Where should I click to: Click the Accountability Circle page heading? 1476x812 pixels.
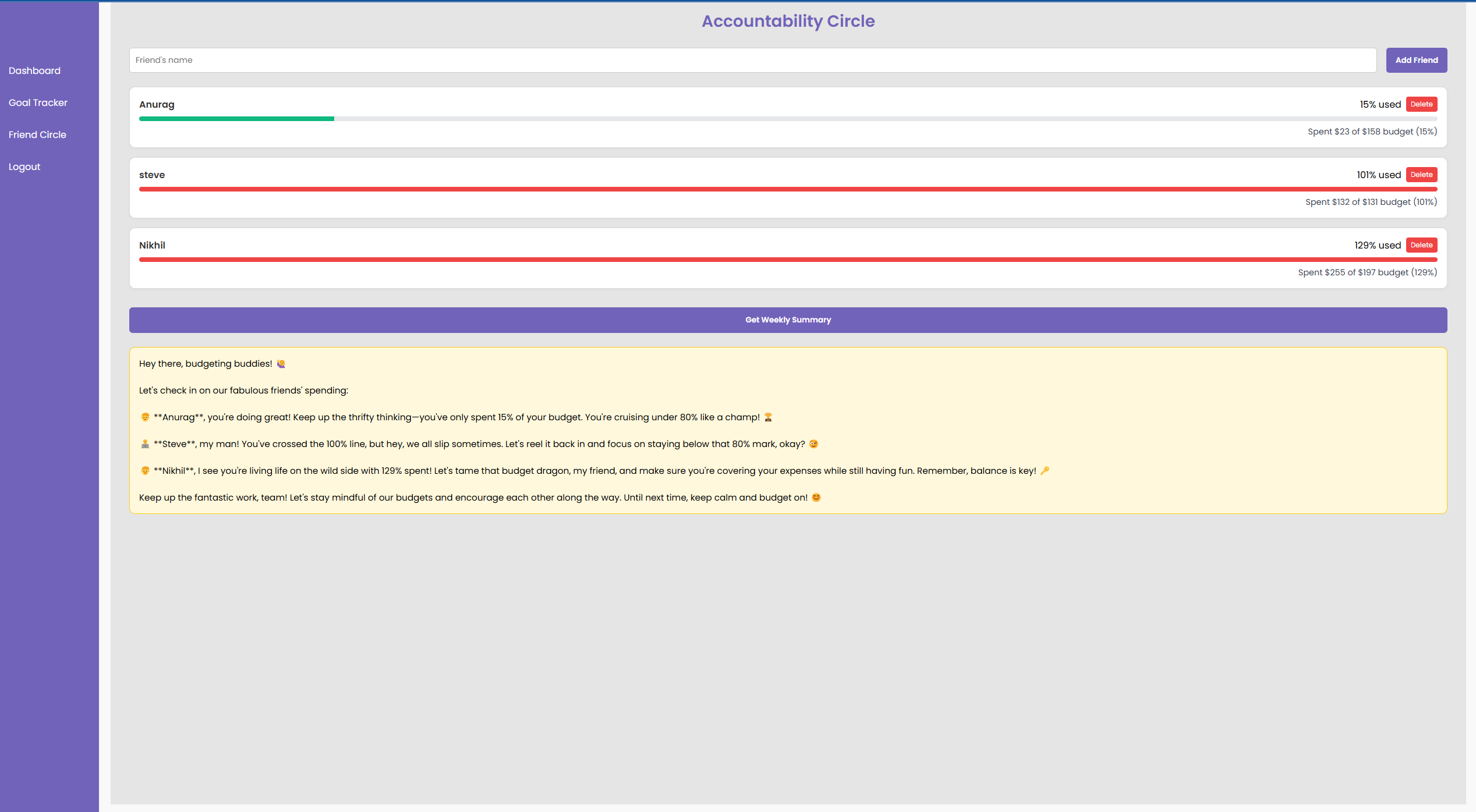[788, 21]
